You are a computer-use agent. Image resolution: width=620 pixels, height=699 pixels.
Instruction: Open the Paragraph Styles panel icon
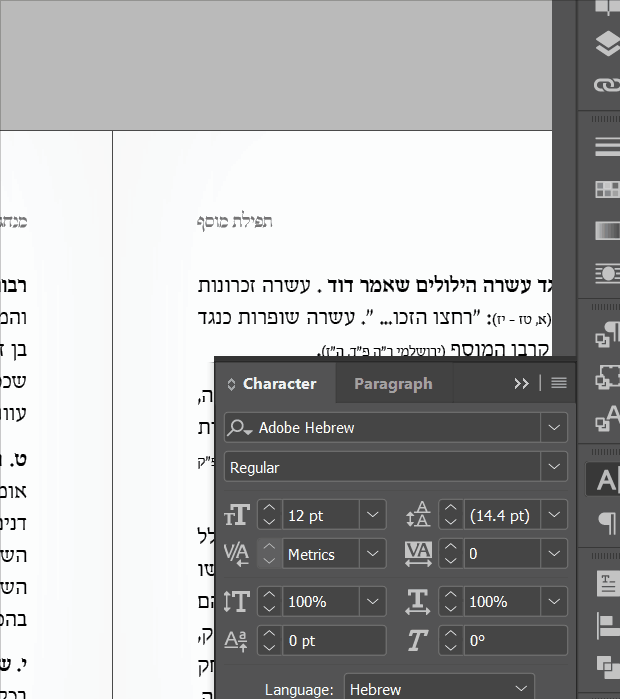click(x=608, y=334)
